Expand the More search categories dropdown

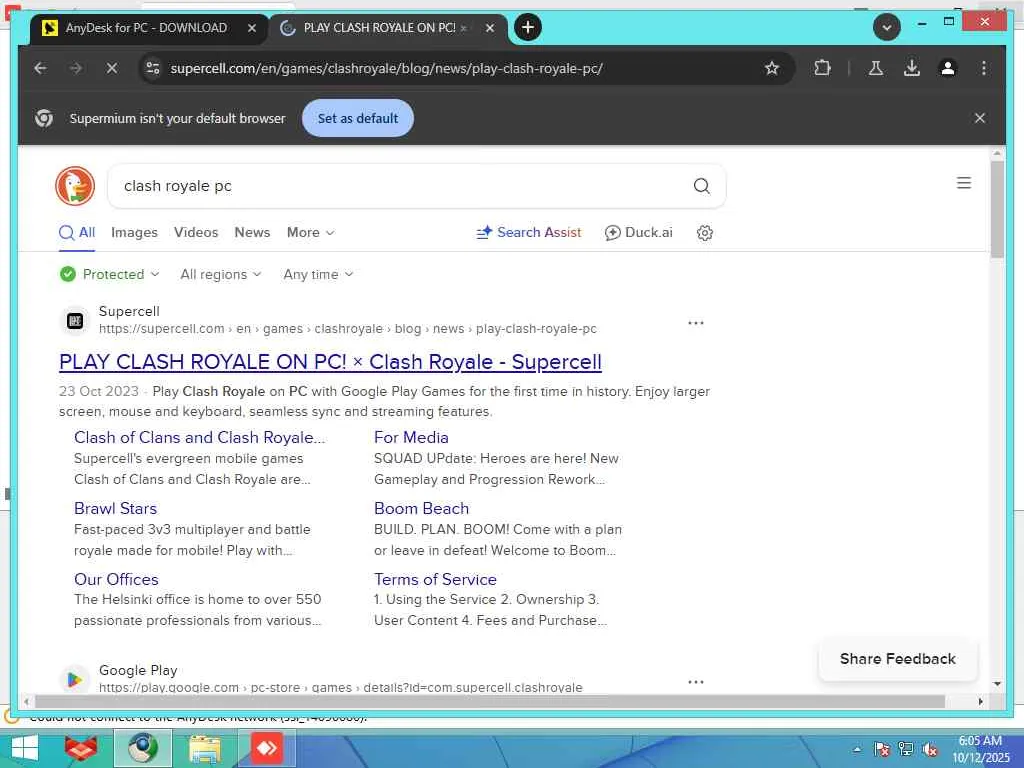[310, 232]
